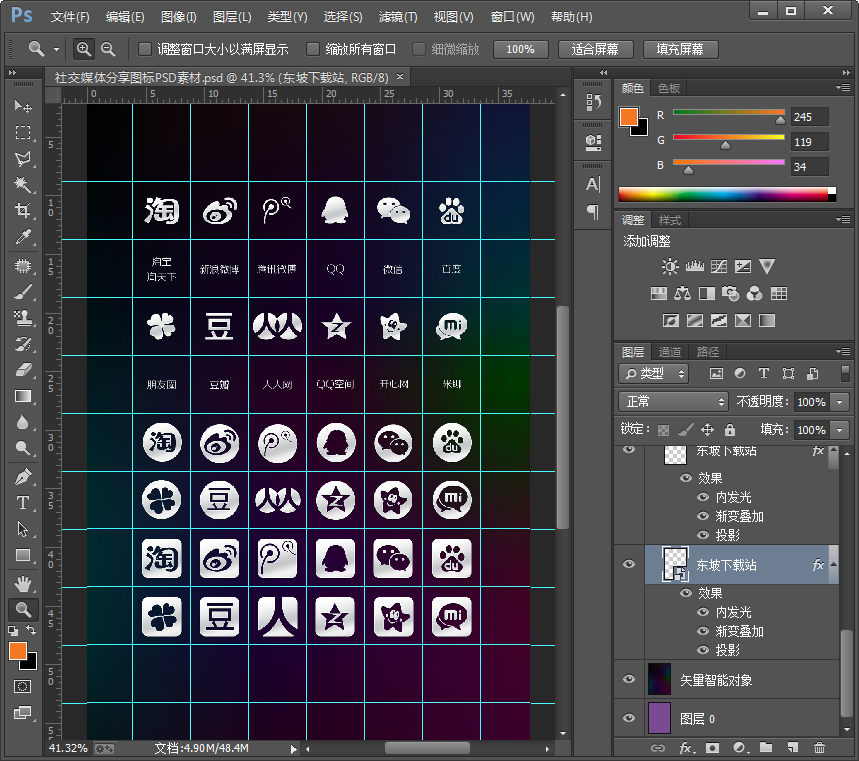Select the Eyedropper tool
The width and height of the screenshot is (859, 761).
click(23, 237)
